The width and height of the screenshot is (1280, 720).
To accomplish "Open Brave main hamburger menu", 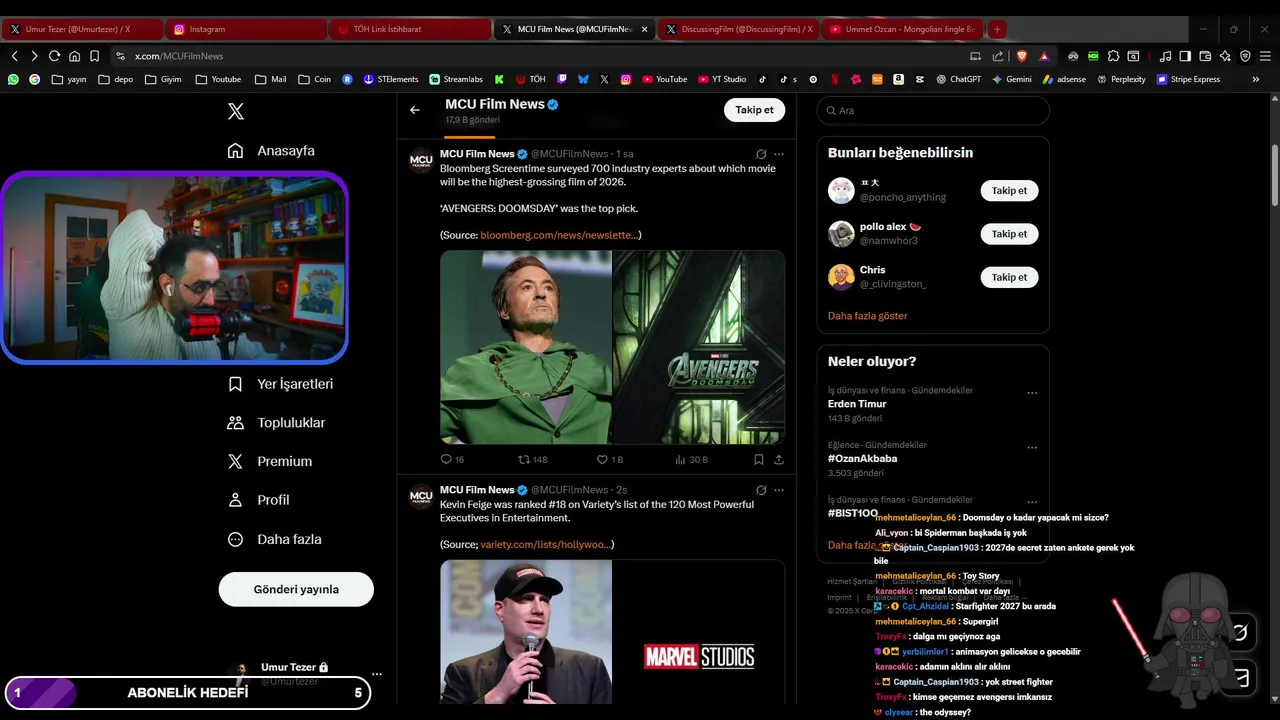I will click(1265, 56).
